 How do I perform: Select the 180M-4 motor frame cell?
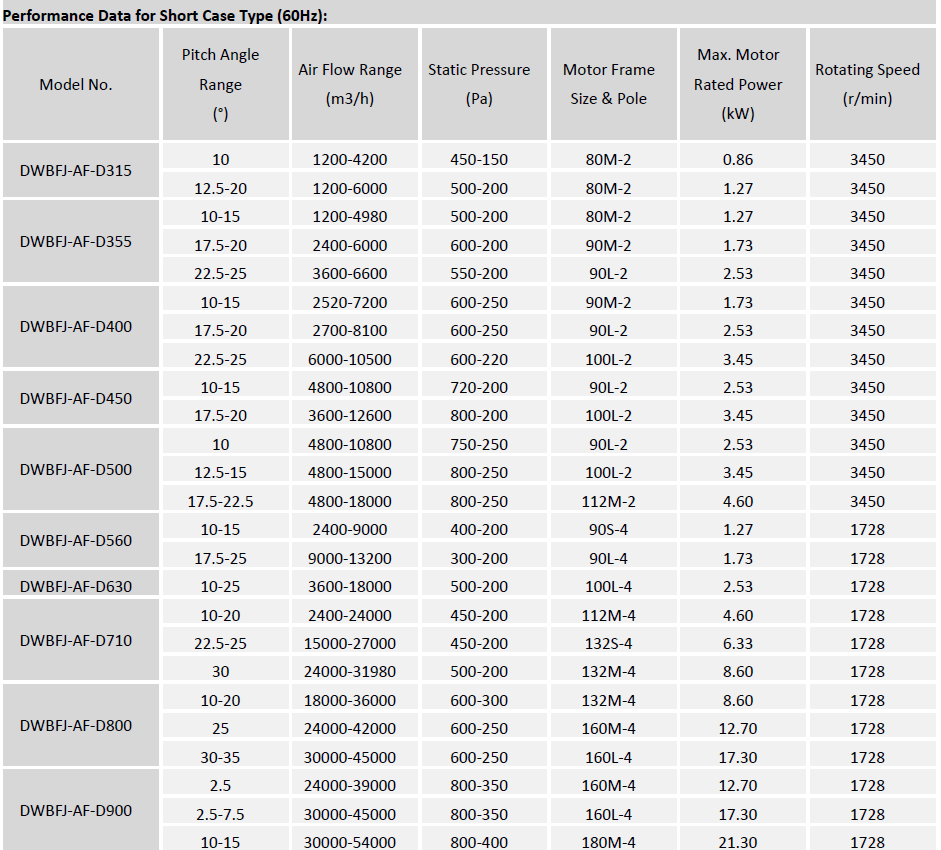pyautogui.click(x=608, y=843)
